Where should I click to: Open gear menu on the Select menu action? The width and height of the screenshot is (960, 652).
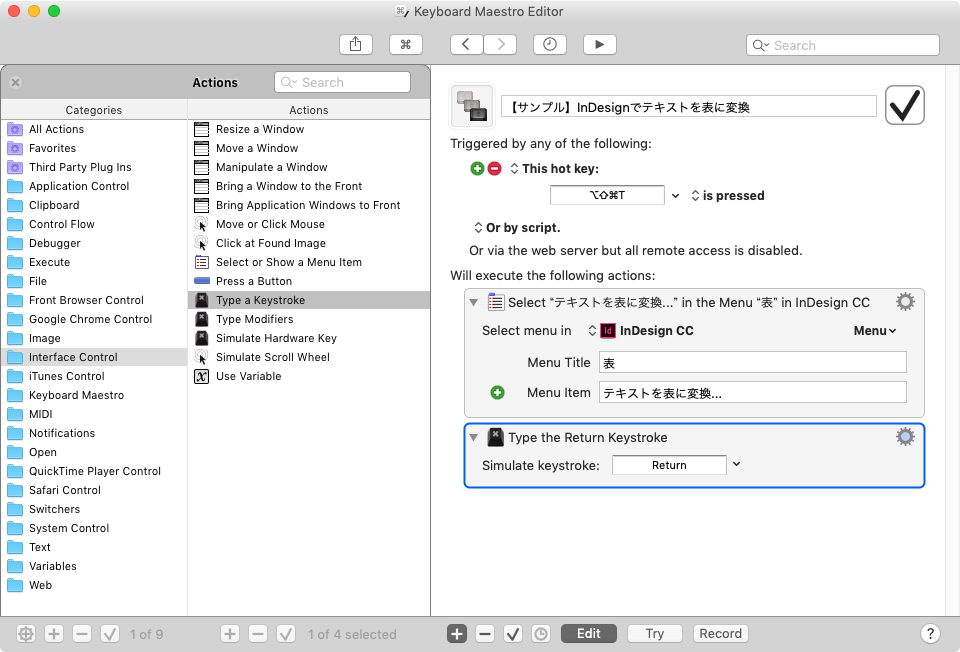[905, 300]
